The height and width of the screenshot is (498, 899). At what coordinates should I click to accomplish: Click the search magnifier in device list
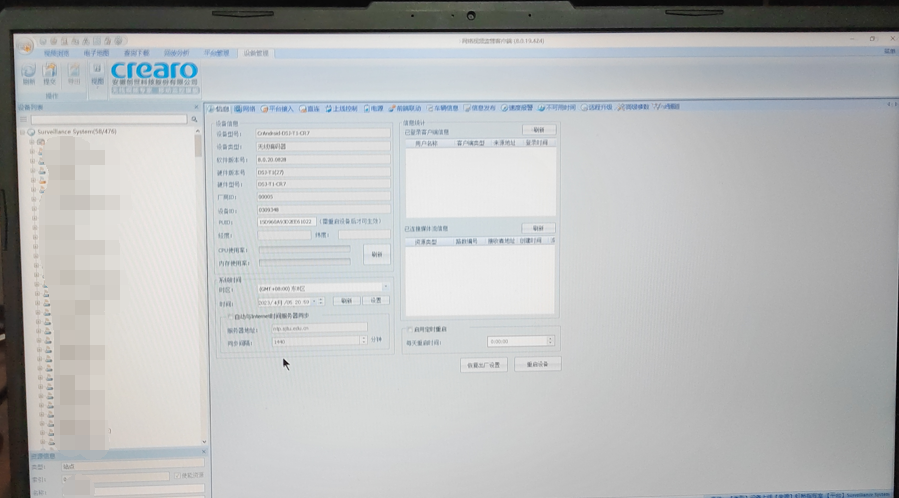coord(194,119)
